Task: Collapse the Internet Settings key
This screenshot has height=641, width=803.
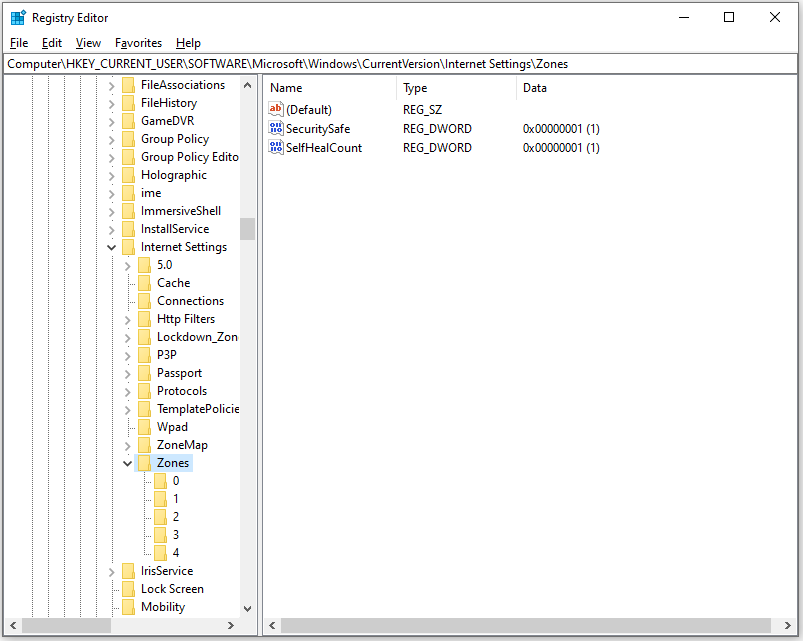Action: 112,246
